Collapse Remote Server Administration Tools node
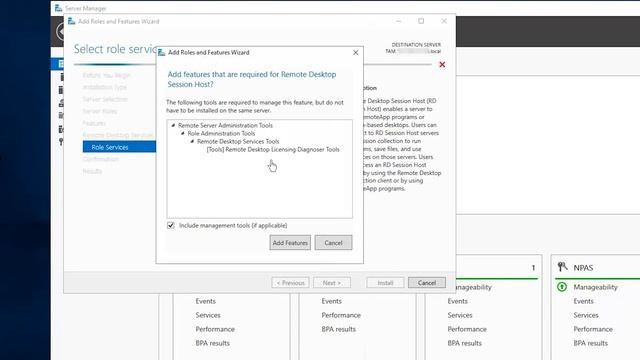640x360 pixels. [x=173, y=125]
